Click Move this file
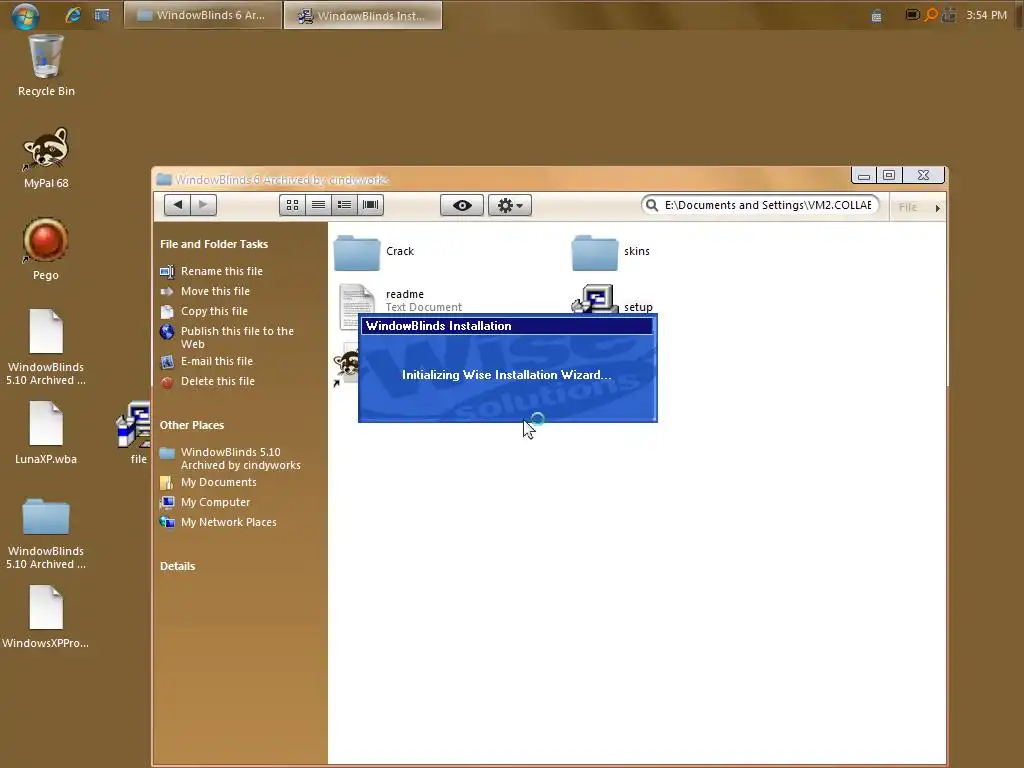This screenshot has height=768, width=1024. (215, 291)
